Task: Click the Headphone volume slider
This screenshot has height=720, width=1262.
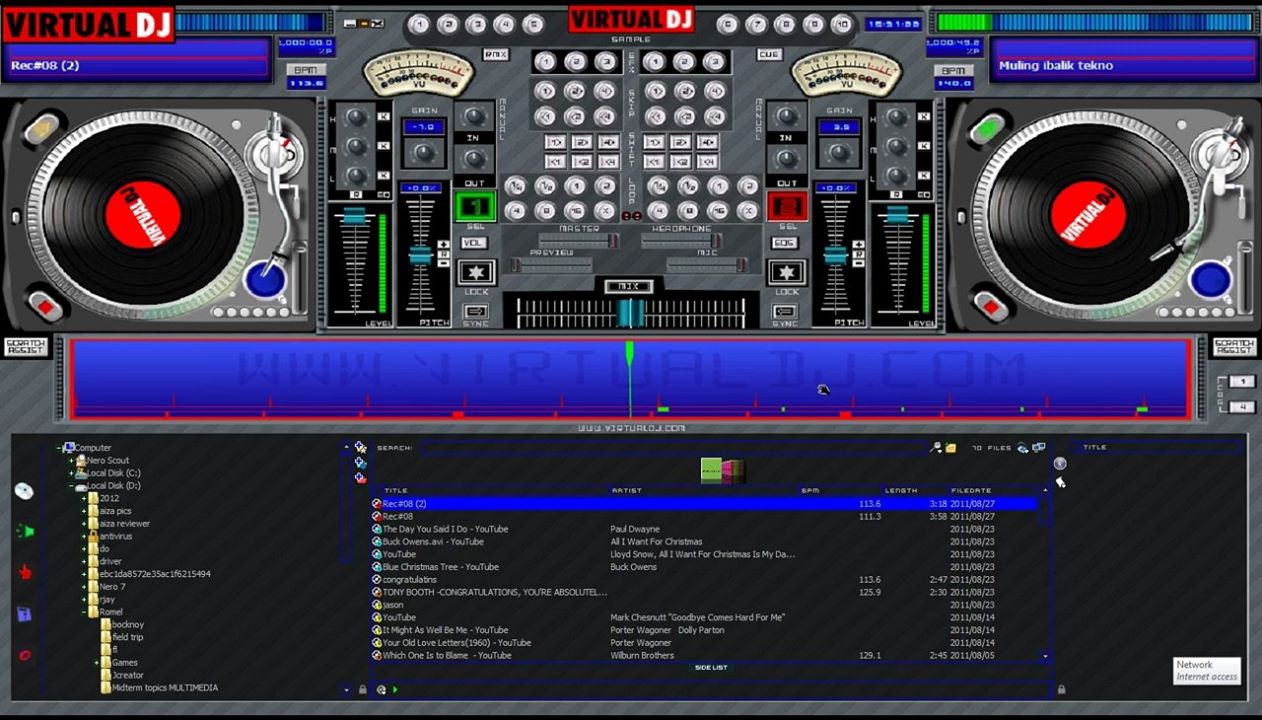Action: (x=681, y=241)
